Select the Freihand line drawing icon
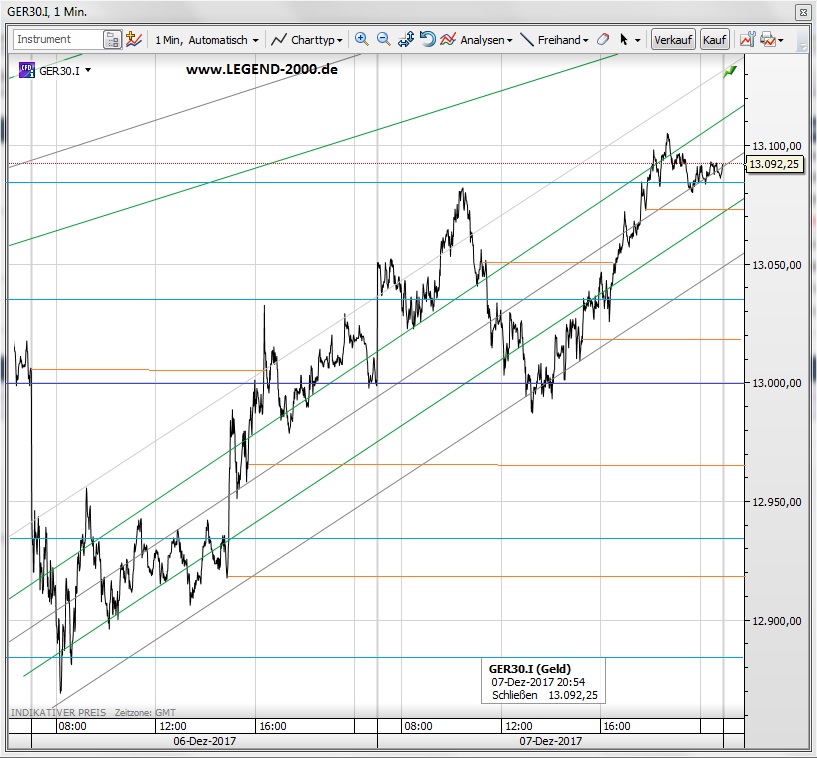This screenshot has height=758, width=817. click(x=527, y=40)
